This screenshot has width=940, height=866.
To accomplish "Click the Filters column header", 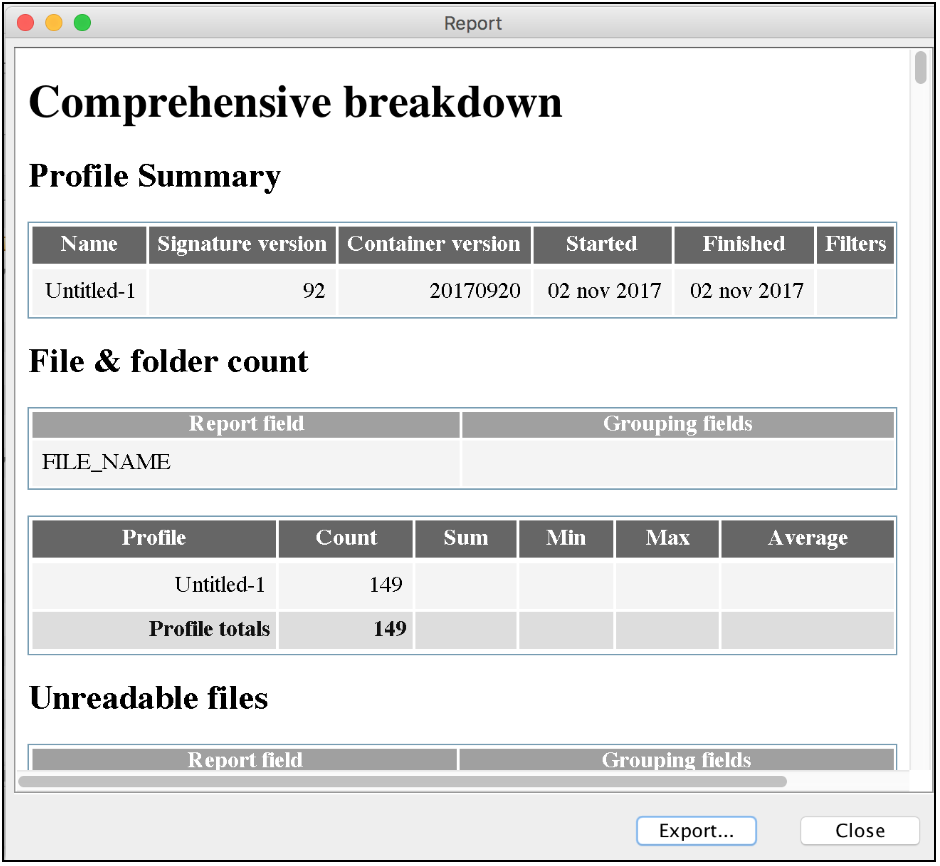I will [x=855, y=244].
